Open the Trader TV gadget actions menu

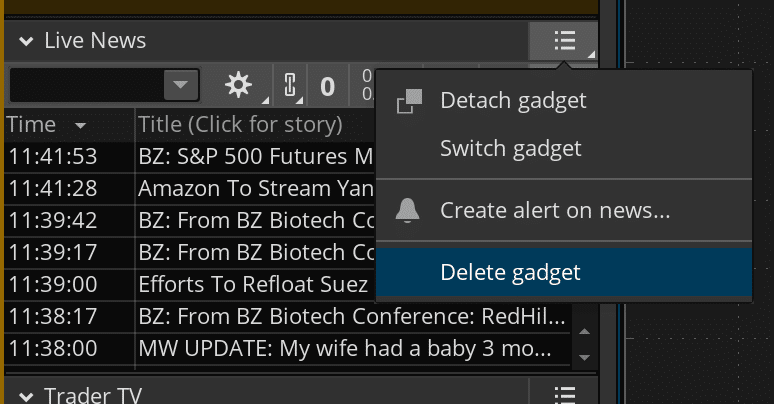(x=564, y=394)
